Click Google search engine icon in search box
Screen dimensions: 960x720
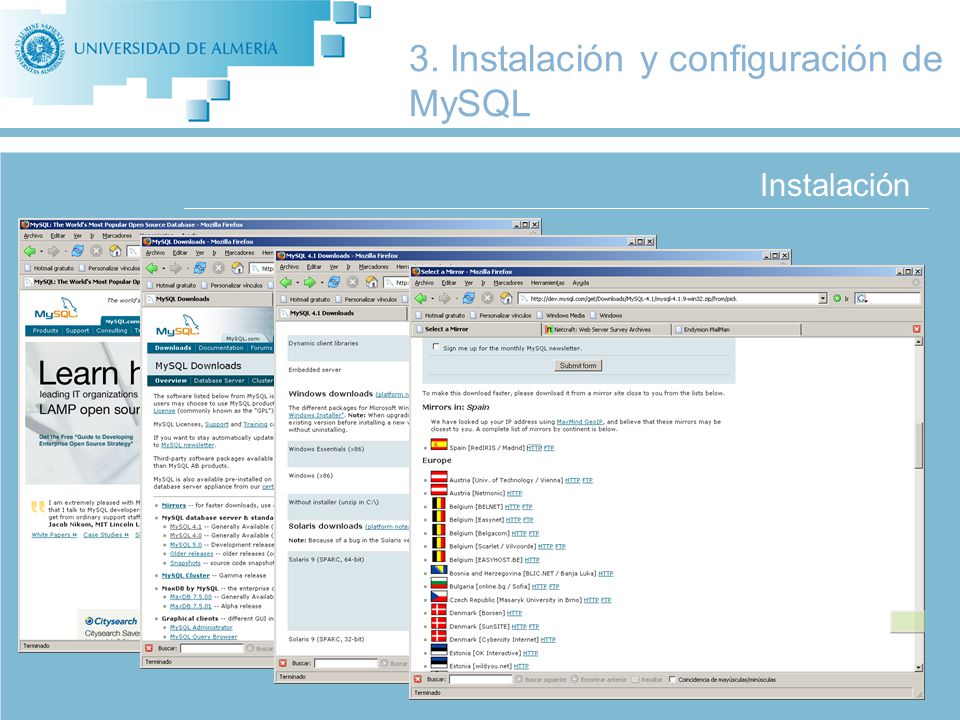coord(862,299)
